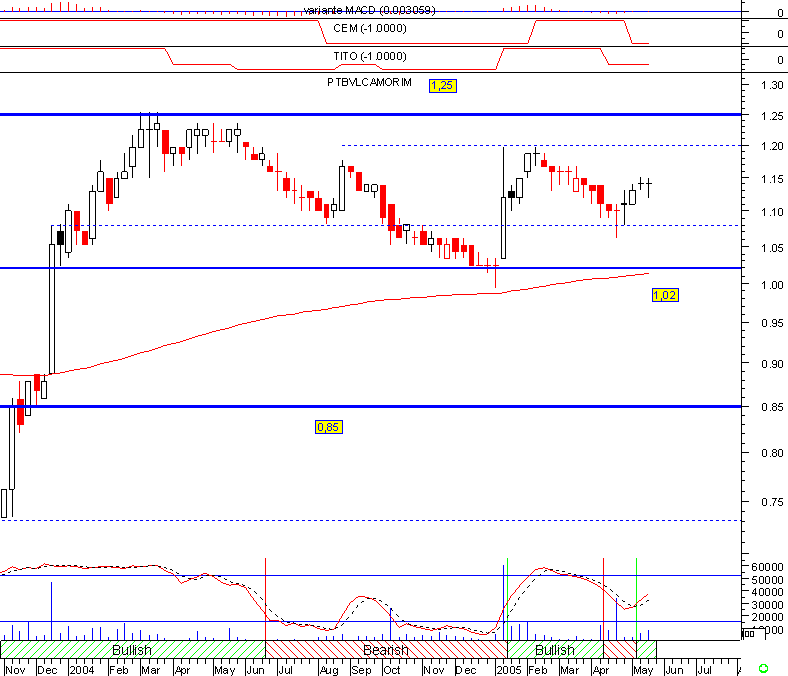Image resolution: width=788 pixels, height=676 pixels.
Task: Click the red vertical signal line in June 2004
Action: click(x=265, y=598)
